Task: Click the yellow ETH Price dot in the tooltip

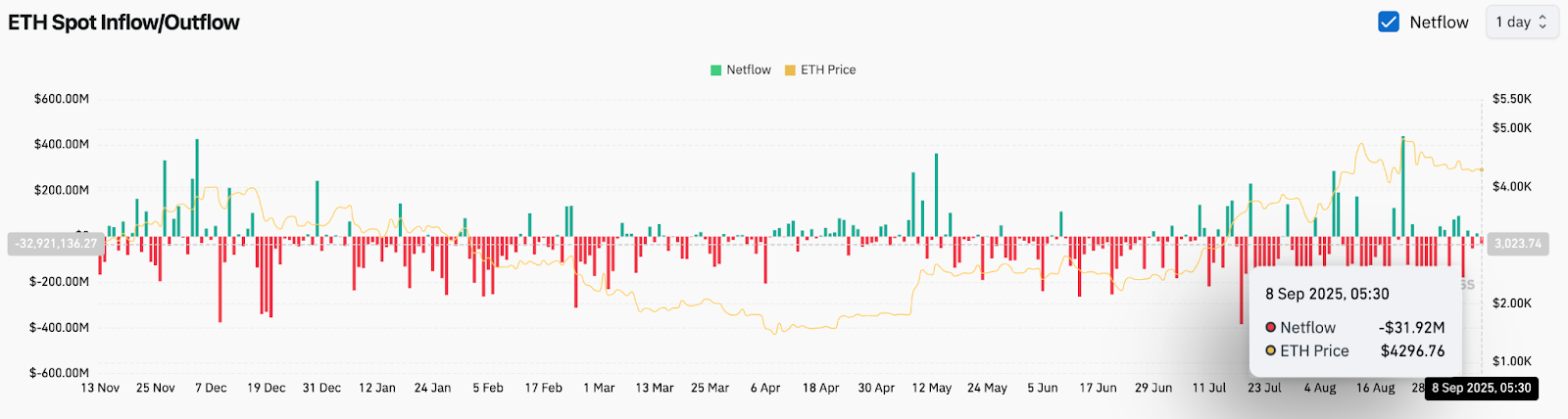Action: pyautogui.click(x=1270, y=351)
